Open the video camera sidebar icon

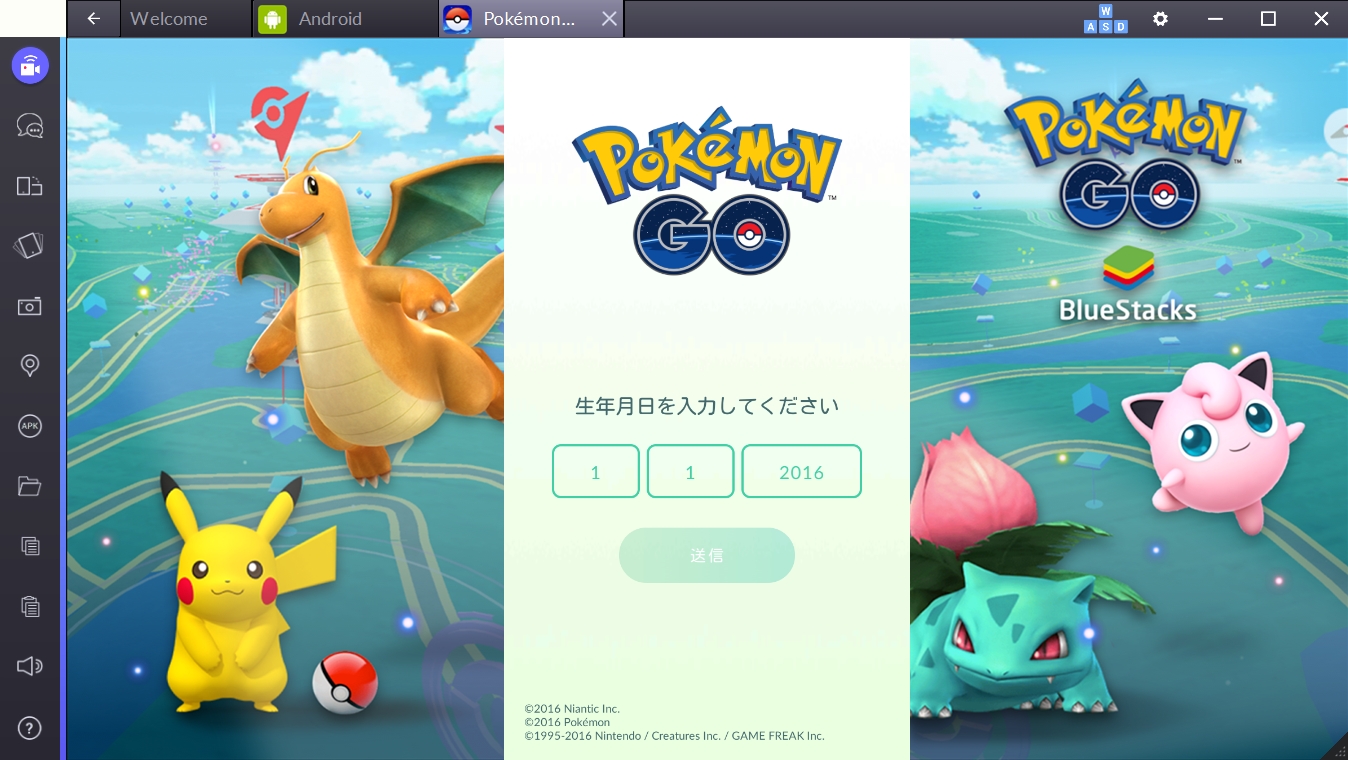tap(30, 66)
